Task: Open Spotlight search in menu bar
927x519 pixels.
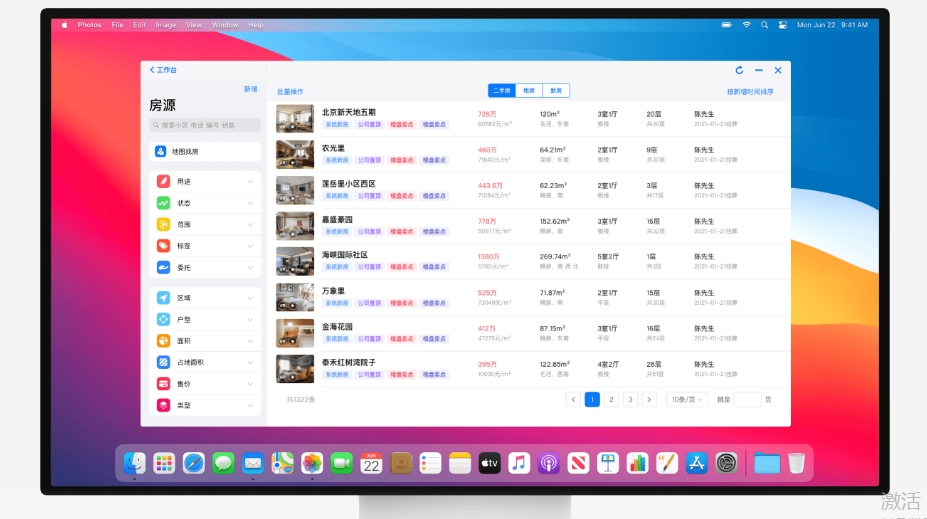Action: pos(764,25)
